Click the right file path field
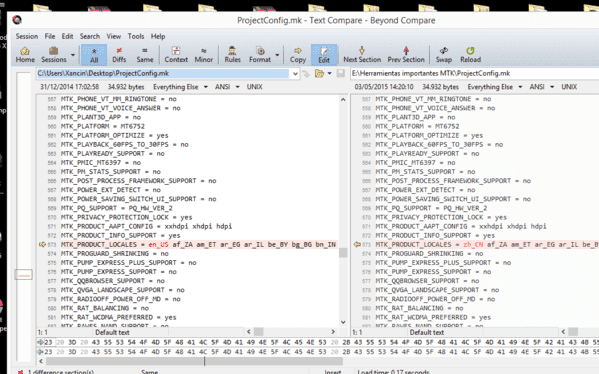Screen dimensions: 599x374 click(x=474, y=73)
